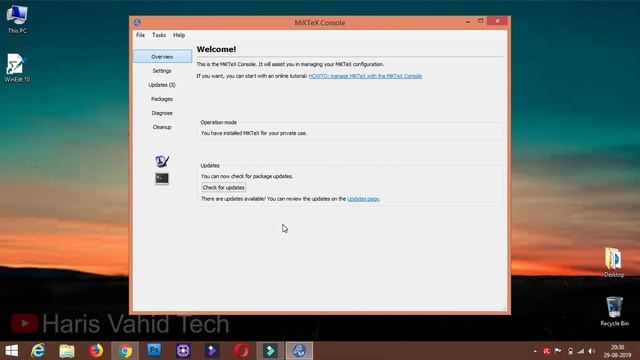Click the MiKTeX Console title bar icon

[138, 22]
